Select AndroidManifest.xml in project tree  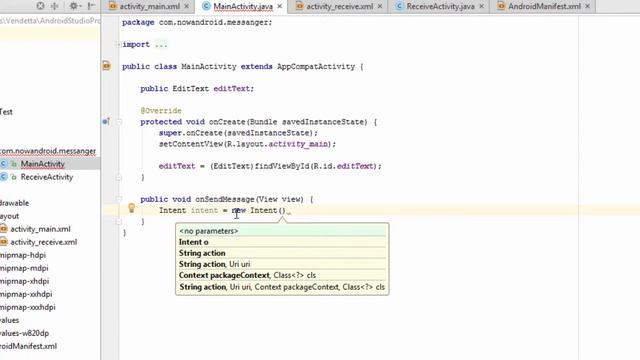point(29,346)
